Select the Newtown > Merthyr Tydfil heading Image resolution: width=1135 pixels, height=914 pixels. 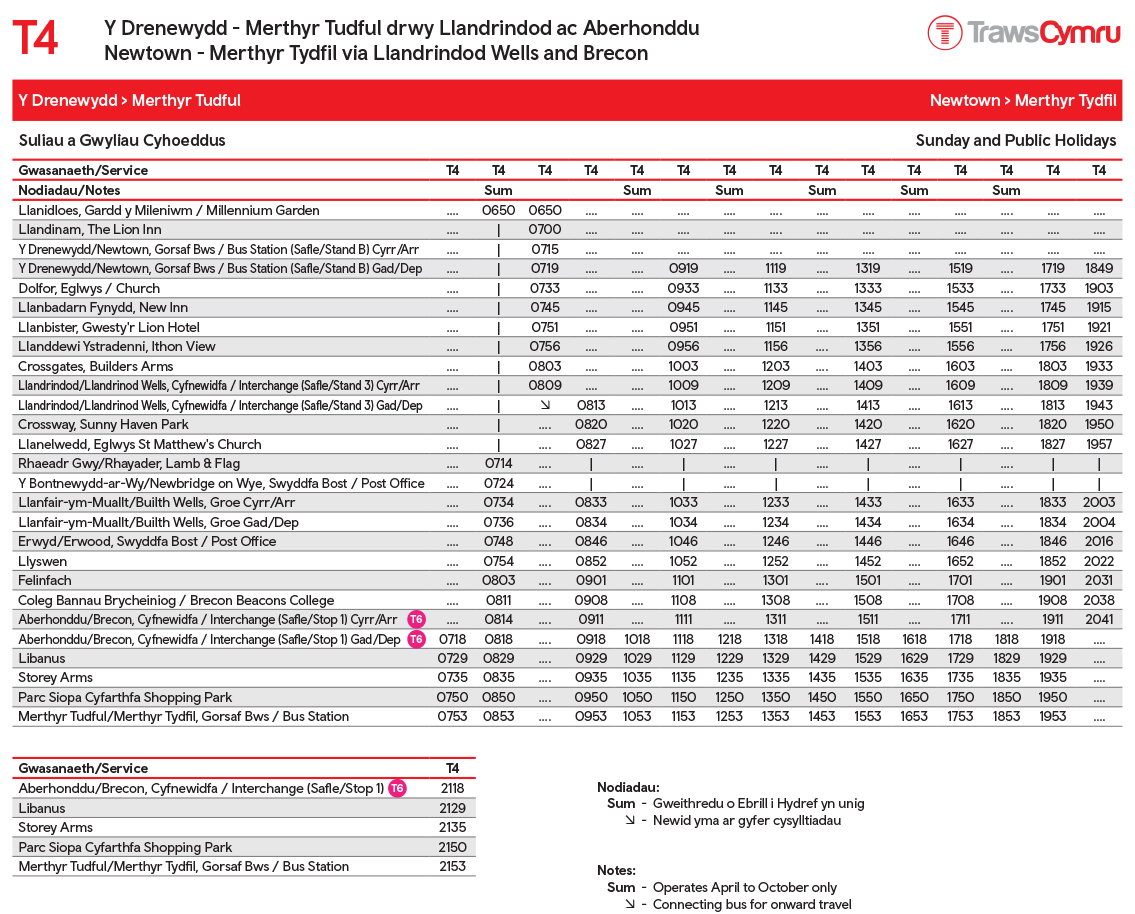click(x=1022, y=100)
